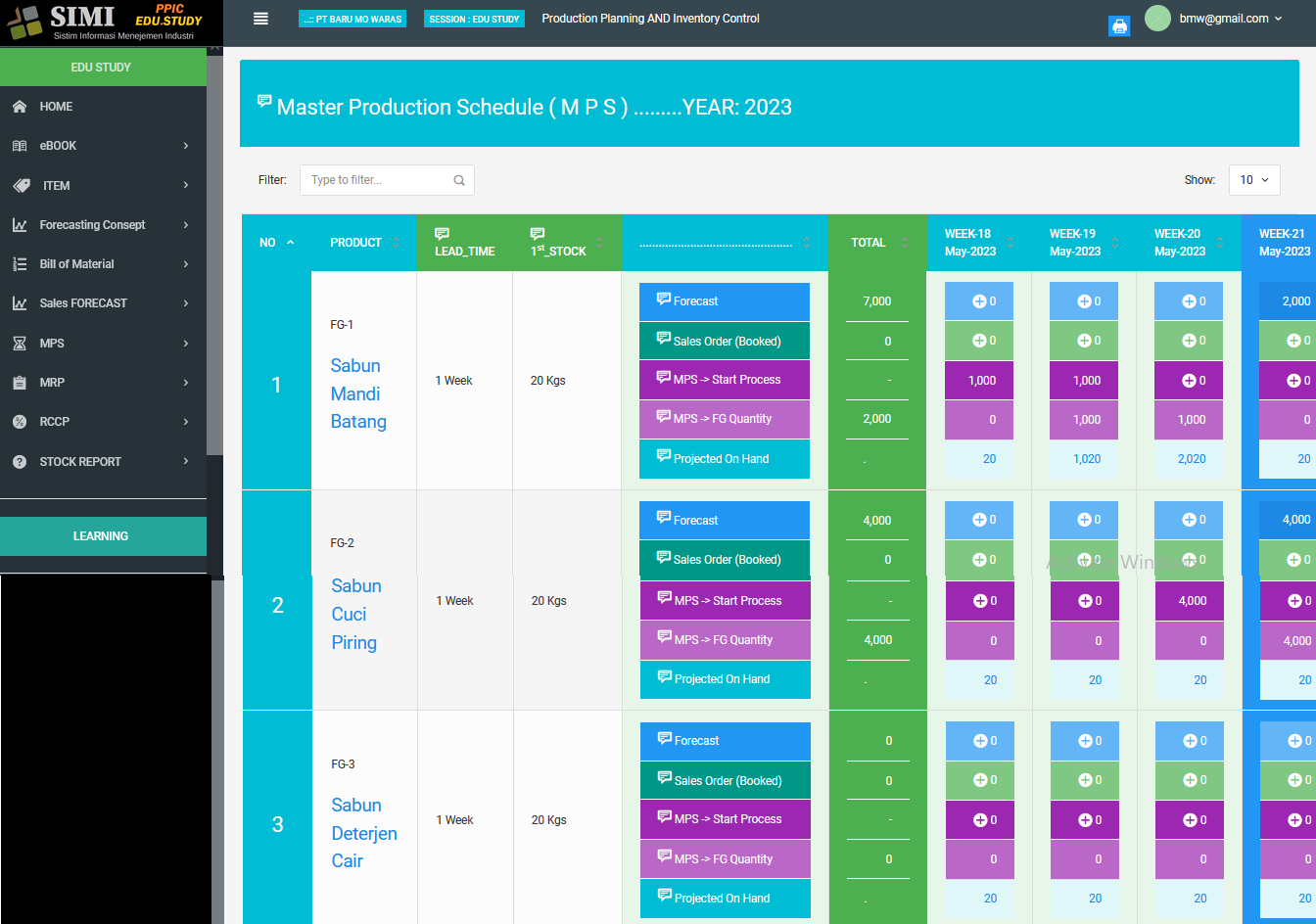The width and height of the screenshot is (1316, 924).
Task: Click the comment icon in page title
Action: 264,101
